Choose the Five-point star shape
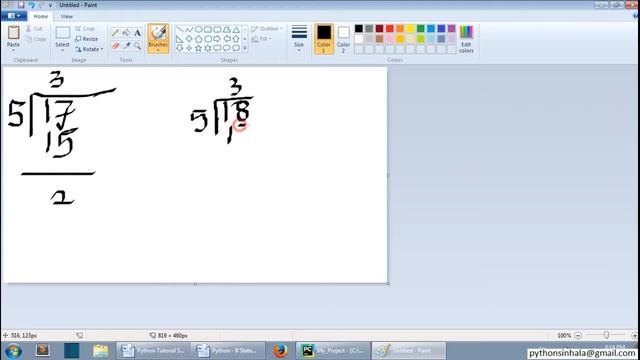The height and width of the screenshot is (360, 640). 198,48
